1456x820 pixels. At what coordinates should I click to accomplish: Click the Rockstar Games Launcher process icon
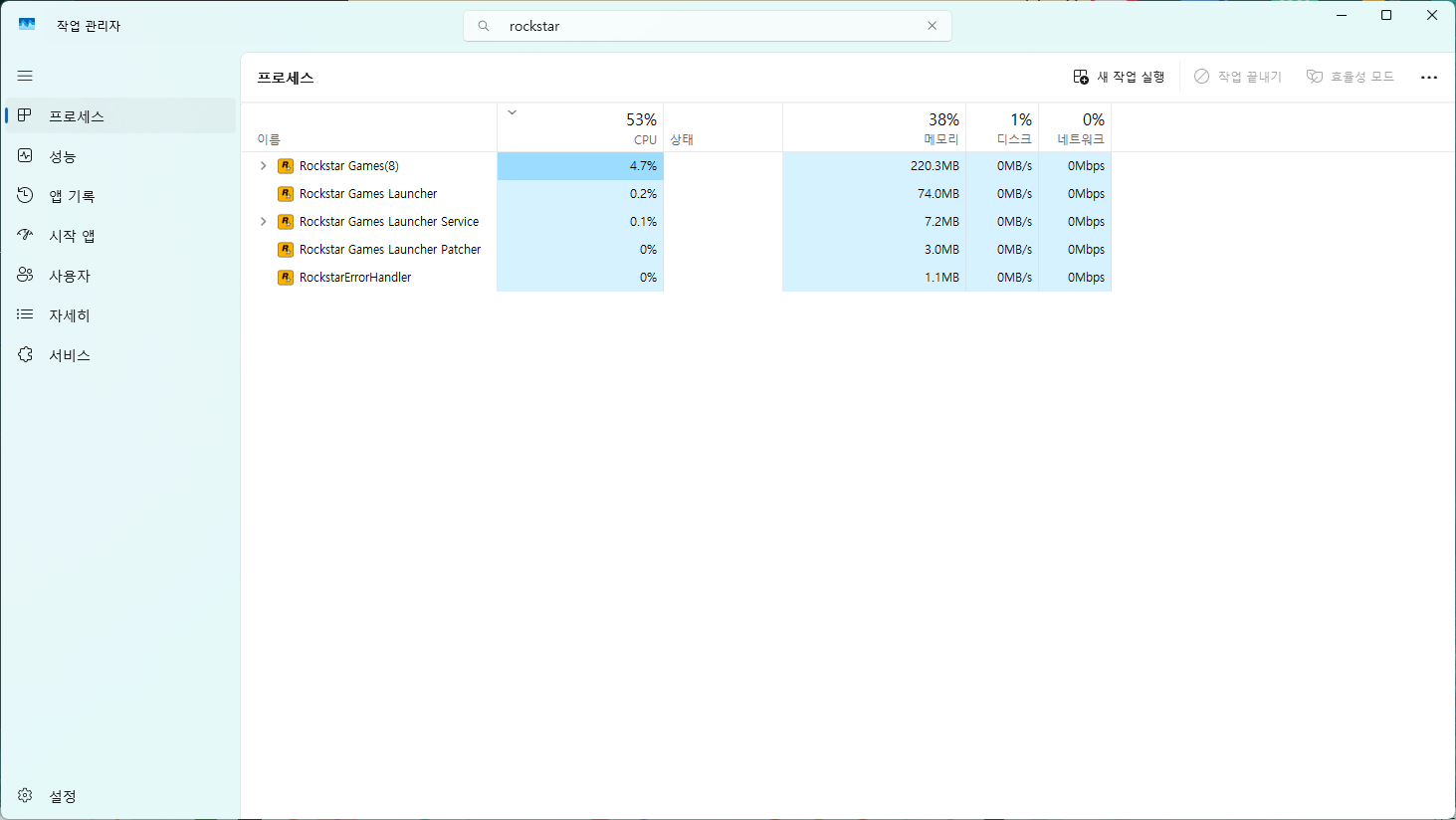(286, 194)
